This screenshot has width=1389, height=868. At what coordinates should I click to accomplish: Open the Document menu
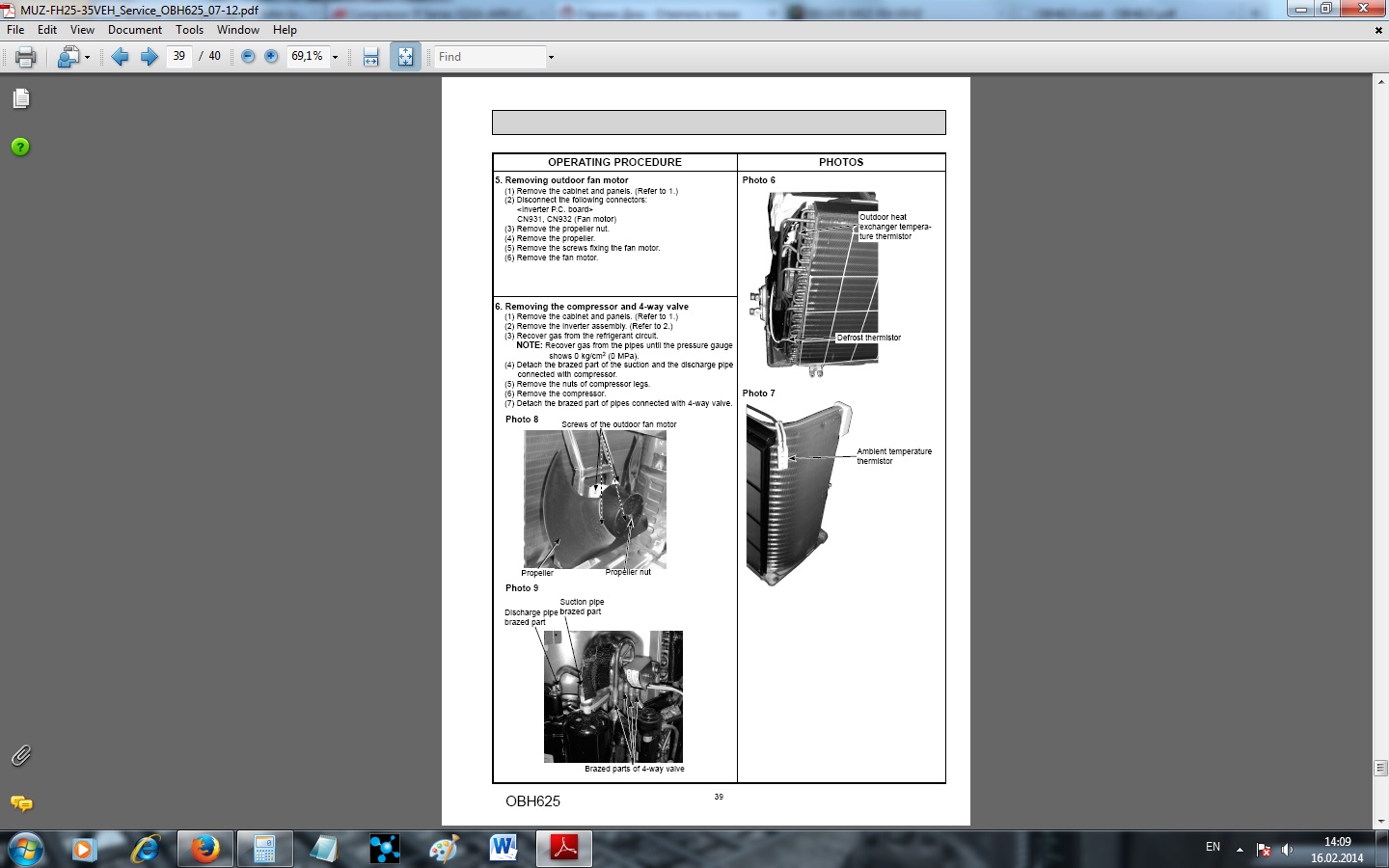[x=135, y=30]
